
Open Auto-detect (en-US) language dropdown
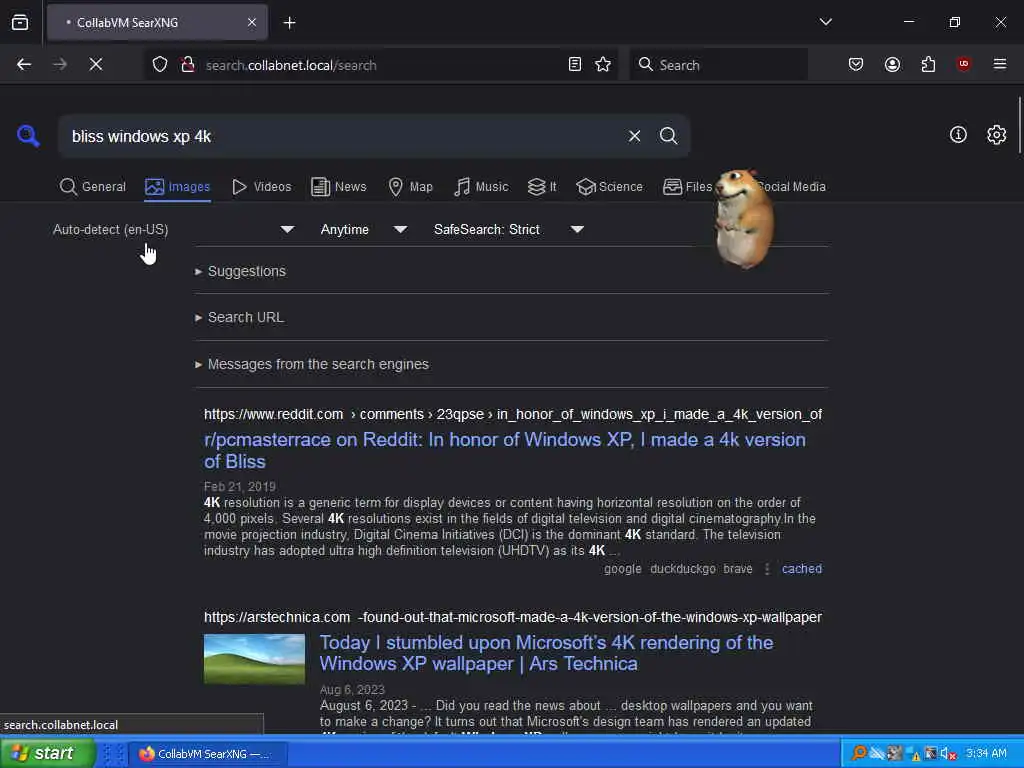[174, 229]
